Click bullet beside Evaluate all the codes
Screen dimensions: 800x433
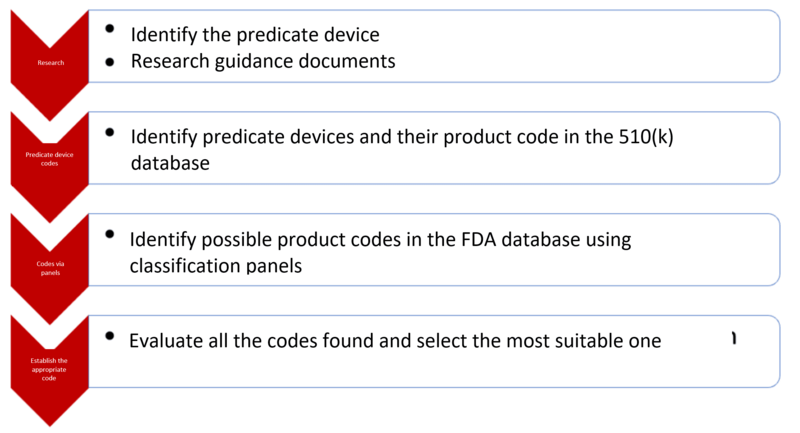coord(110,336)
